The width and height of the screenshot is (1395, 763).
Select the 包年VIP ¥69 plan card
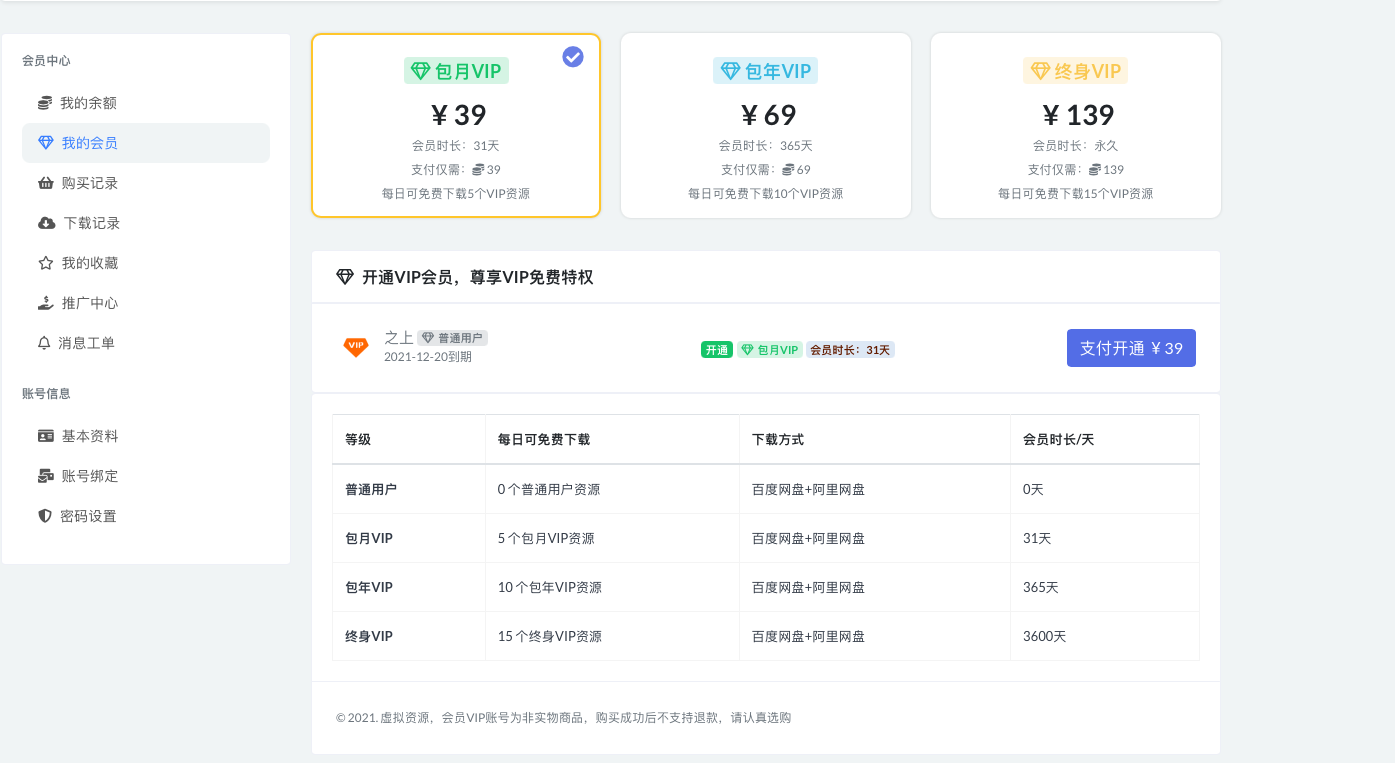coord(766,125)
